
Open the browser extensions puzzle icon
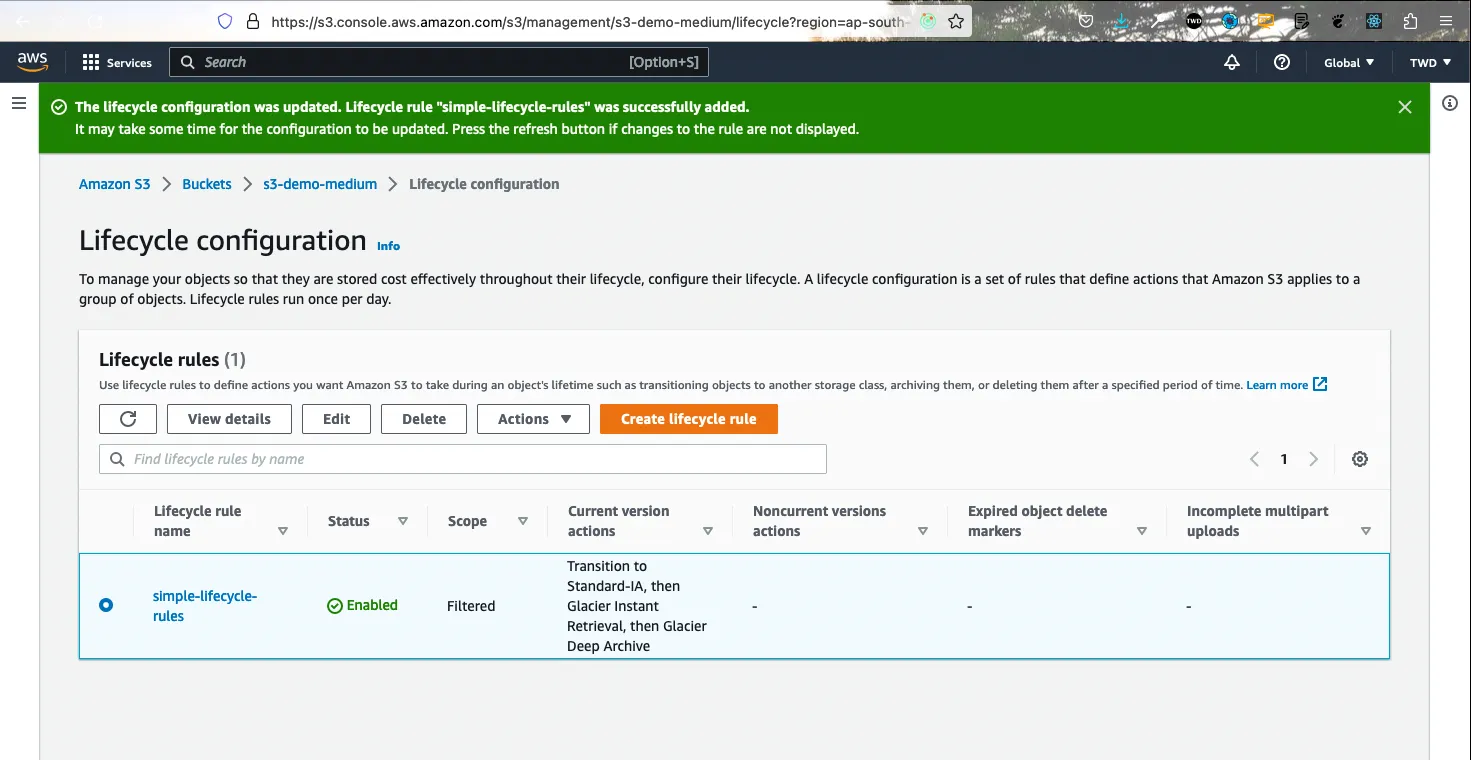pos(1410,21)
